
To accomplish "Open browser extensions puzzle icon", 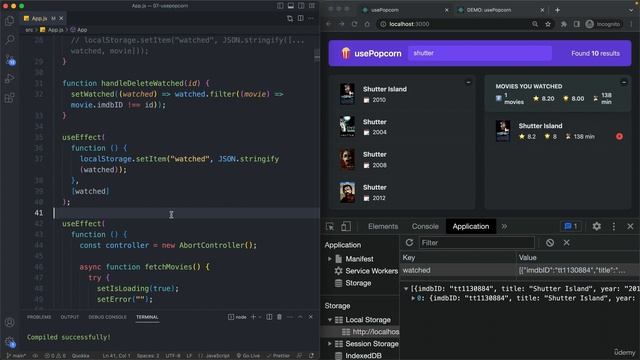I will coord(564,24).
